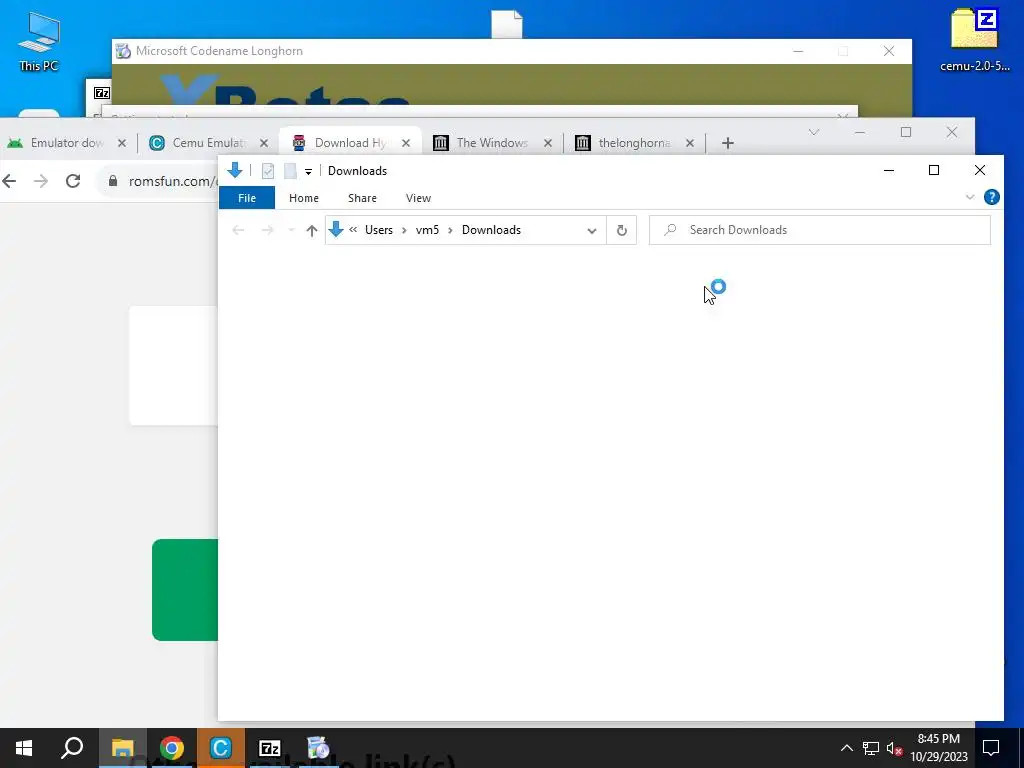Screen dimensions: 1024x768
Task: Go back in File Explorer
Action: point(238,230)
